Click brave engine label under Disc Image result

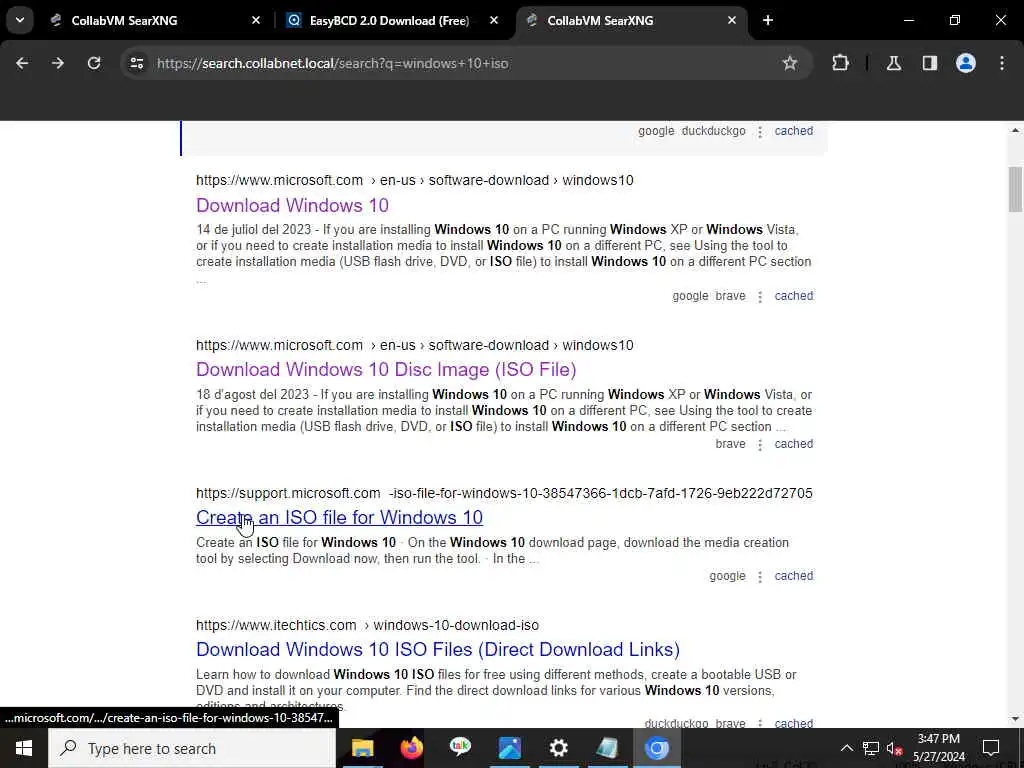pyautogui.click(x=730, y=444)
